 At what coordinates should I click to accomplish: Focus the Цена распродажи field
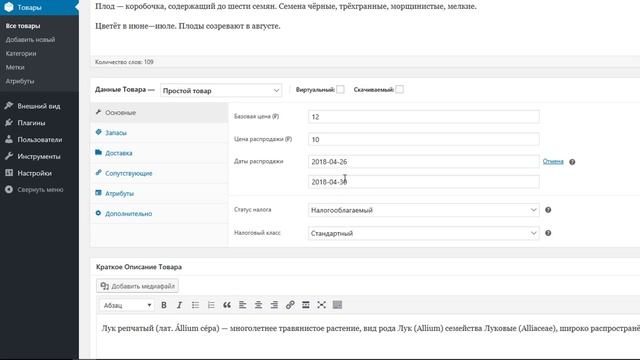click(424, 139)
